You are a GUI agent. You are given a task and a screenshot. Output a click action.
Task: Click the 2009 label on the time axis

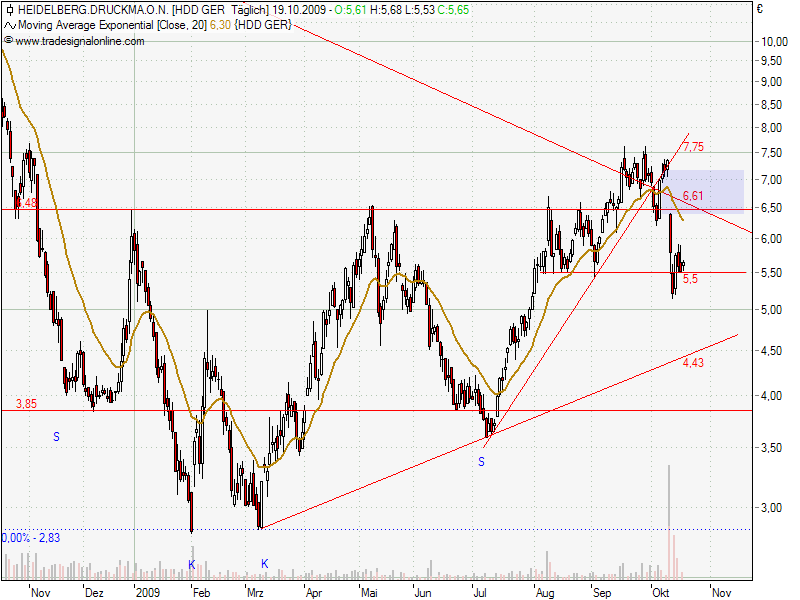(147, 592)
